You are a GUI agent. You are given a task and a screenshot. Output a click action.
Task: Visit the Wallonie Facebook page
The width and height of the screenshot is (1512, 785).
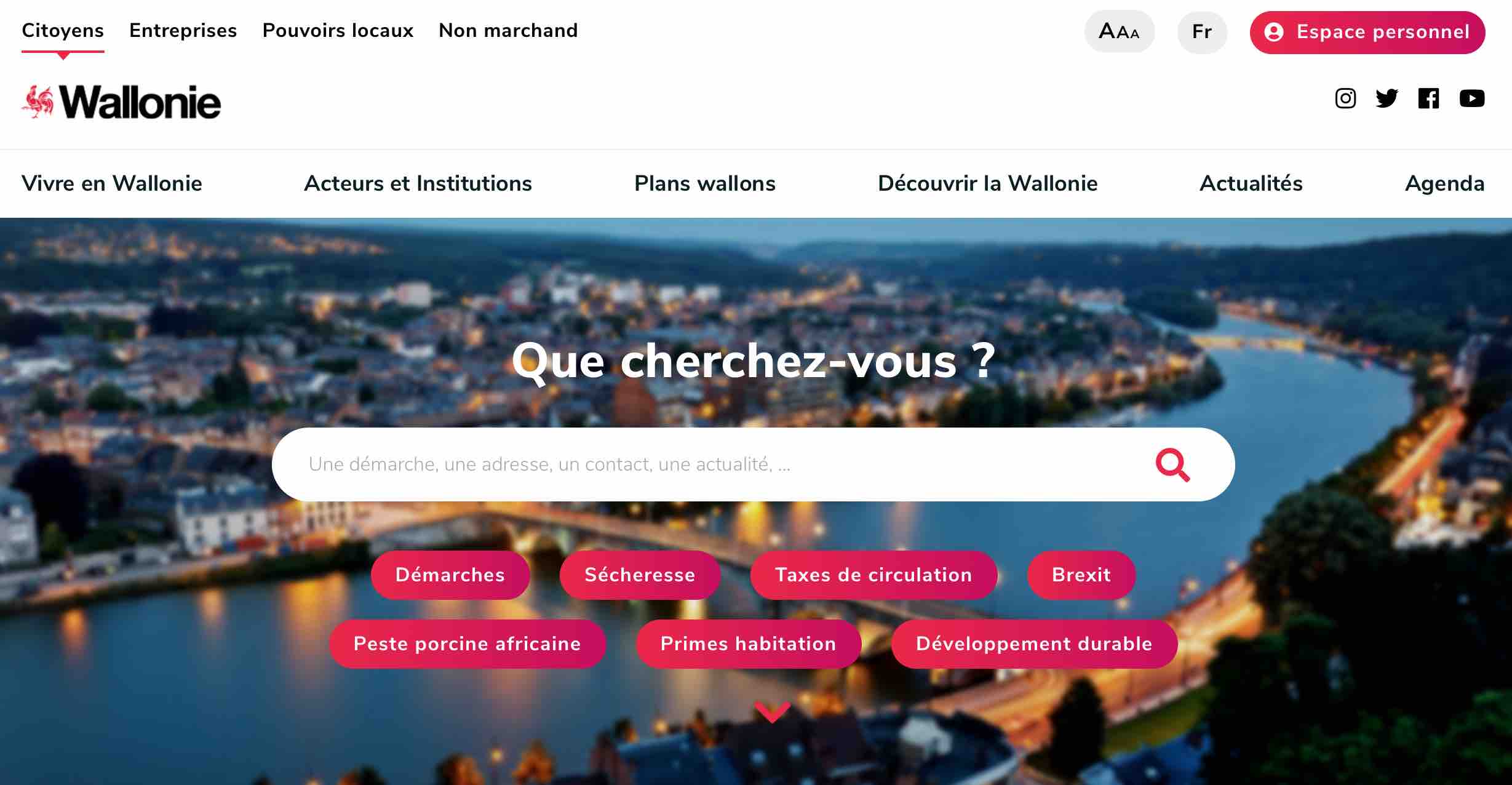point(1428,98)
